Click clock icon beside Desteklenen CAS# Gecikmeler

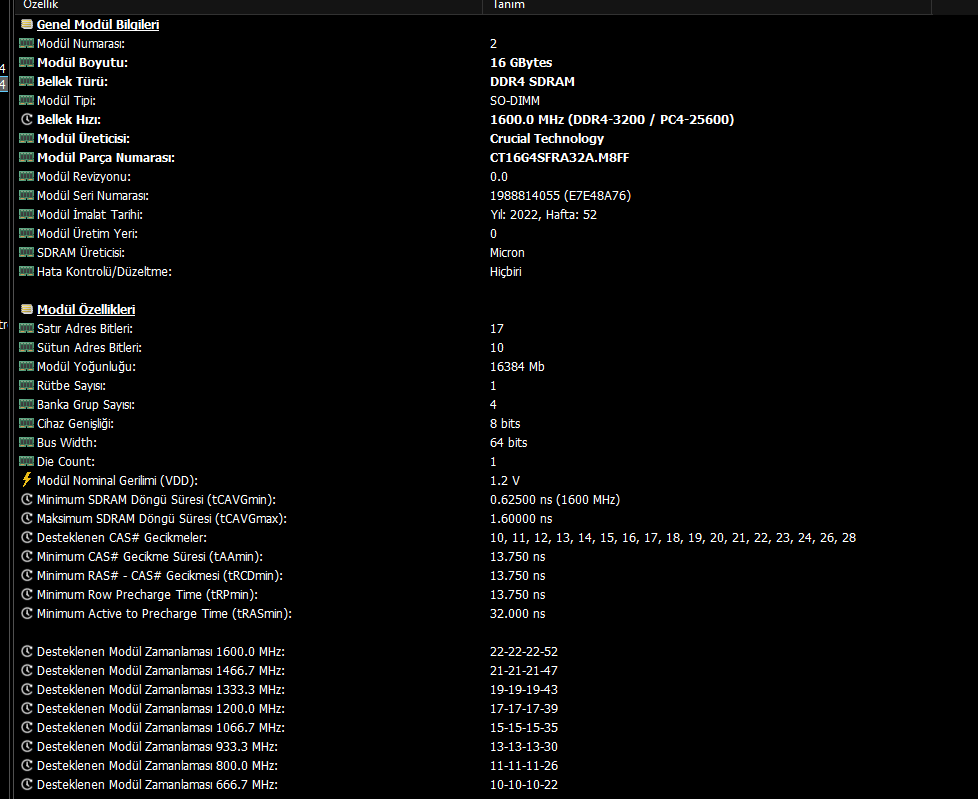27,538
